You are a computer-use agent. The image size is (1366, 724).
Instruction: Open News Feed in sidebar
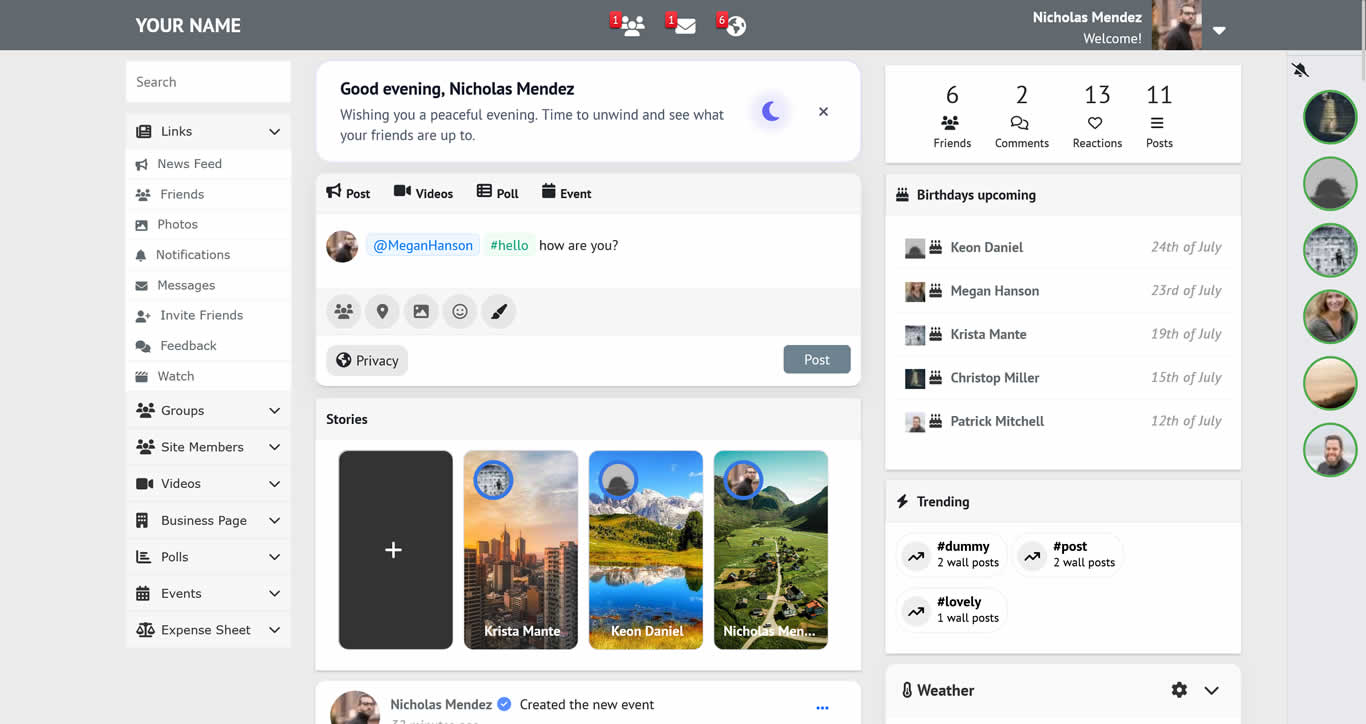pyautogui.click(x=208, y=164)
